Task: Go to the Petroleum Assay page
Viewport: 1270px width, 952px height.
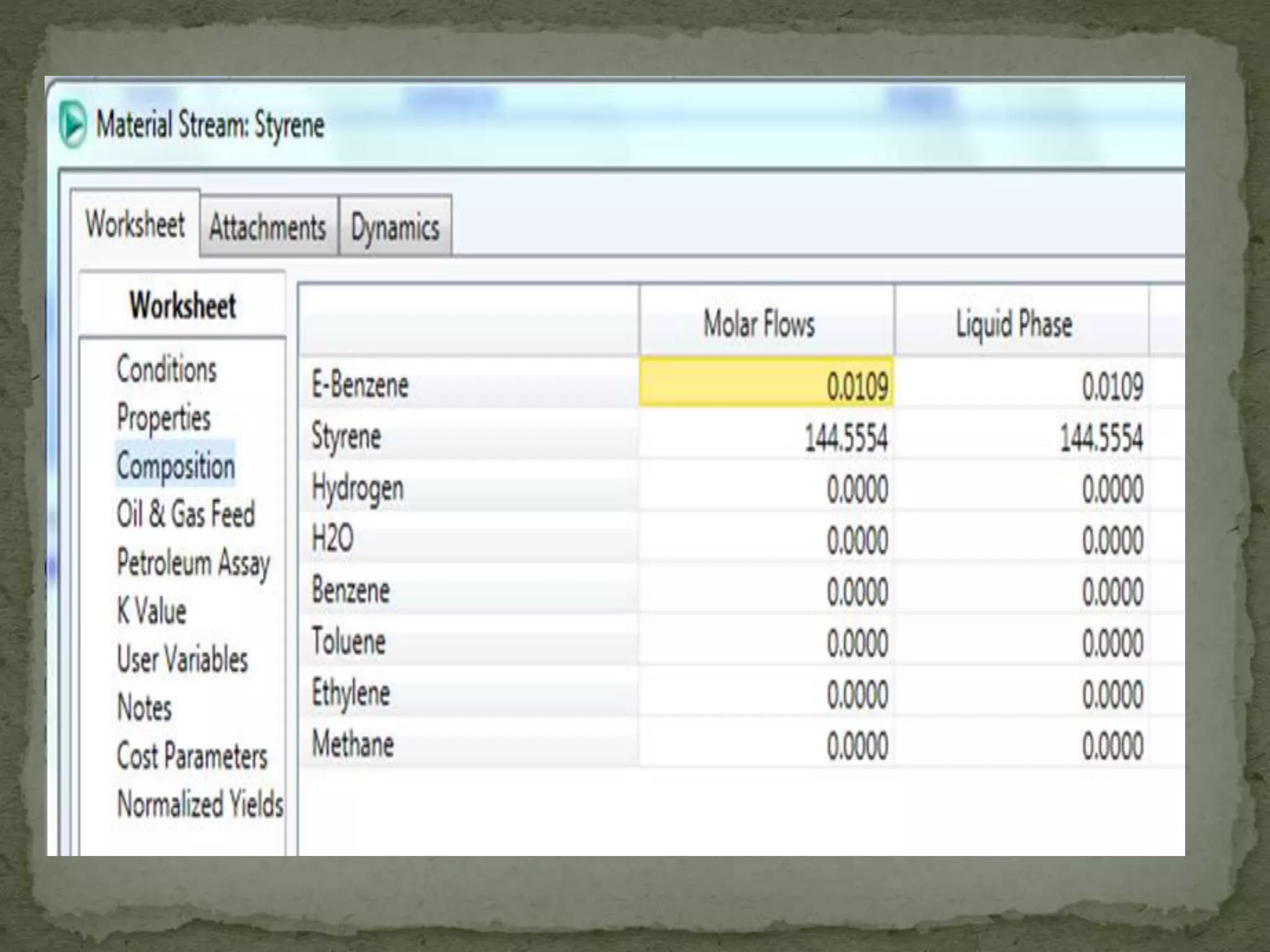Action: 193,563
